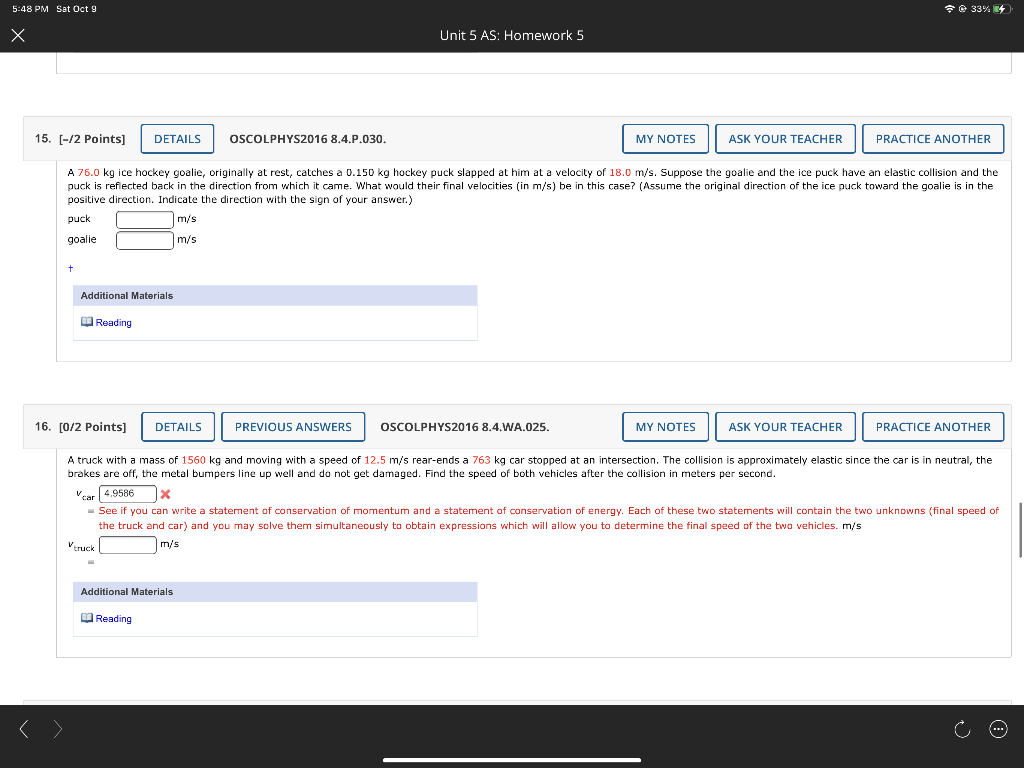View PREVIOUS ANSWERS for question 16

[x=293, y=427]
